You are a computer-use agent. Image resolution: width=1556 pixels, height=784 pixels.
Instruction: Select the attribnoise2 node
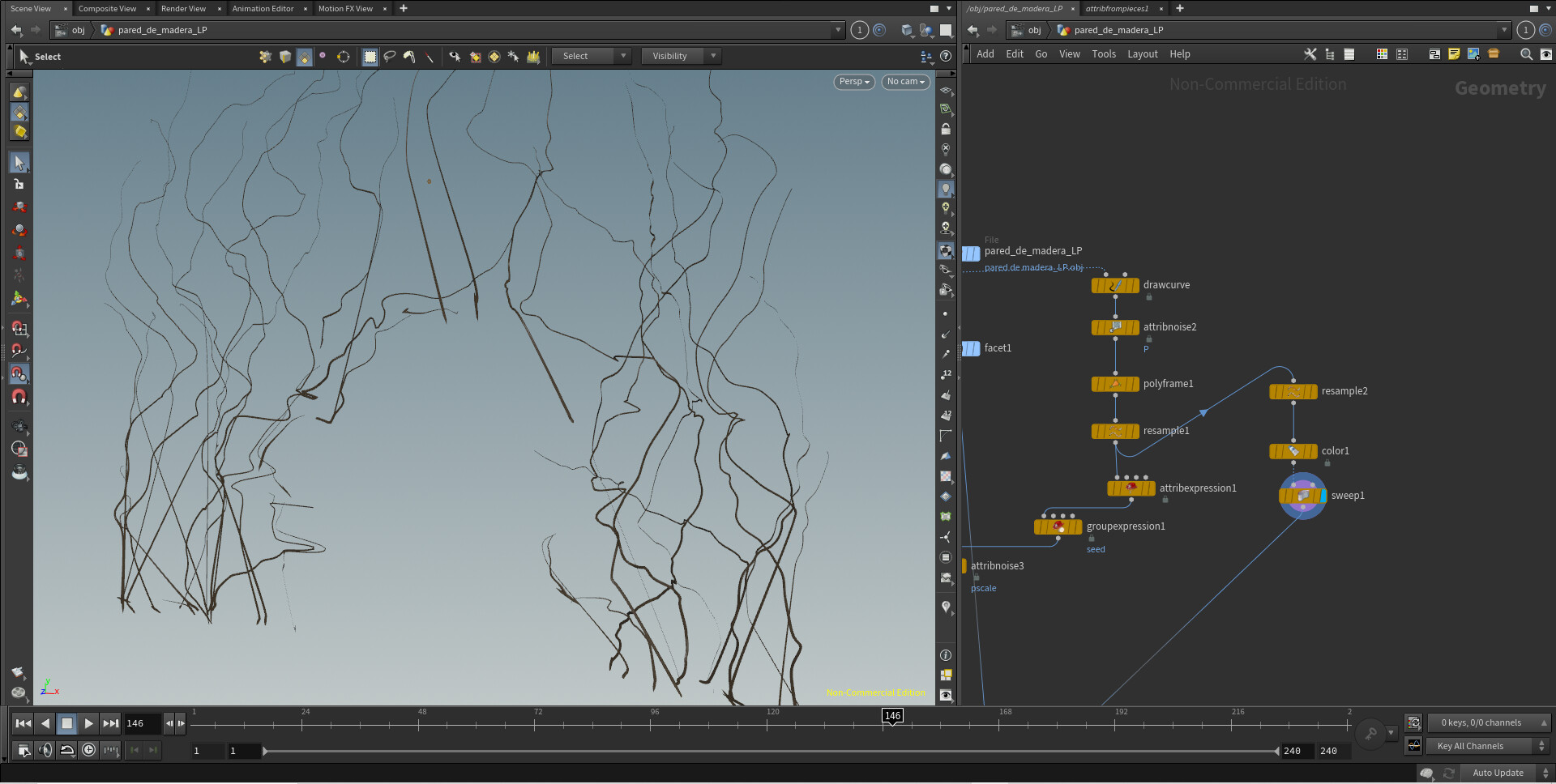[1115, 327]
